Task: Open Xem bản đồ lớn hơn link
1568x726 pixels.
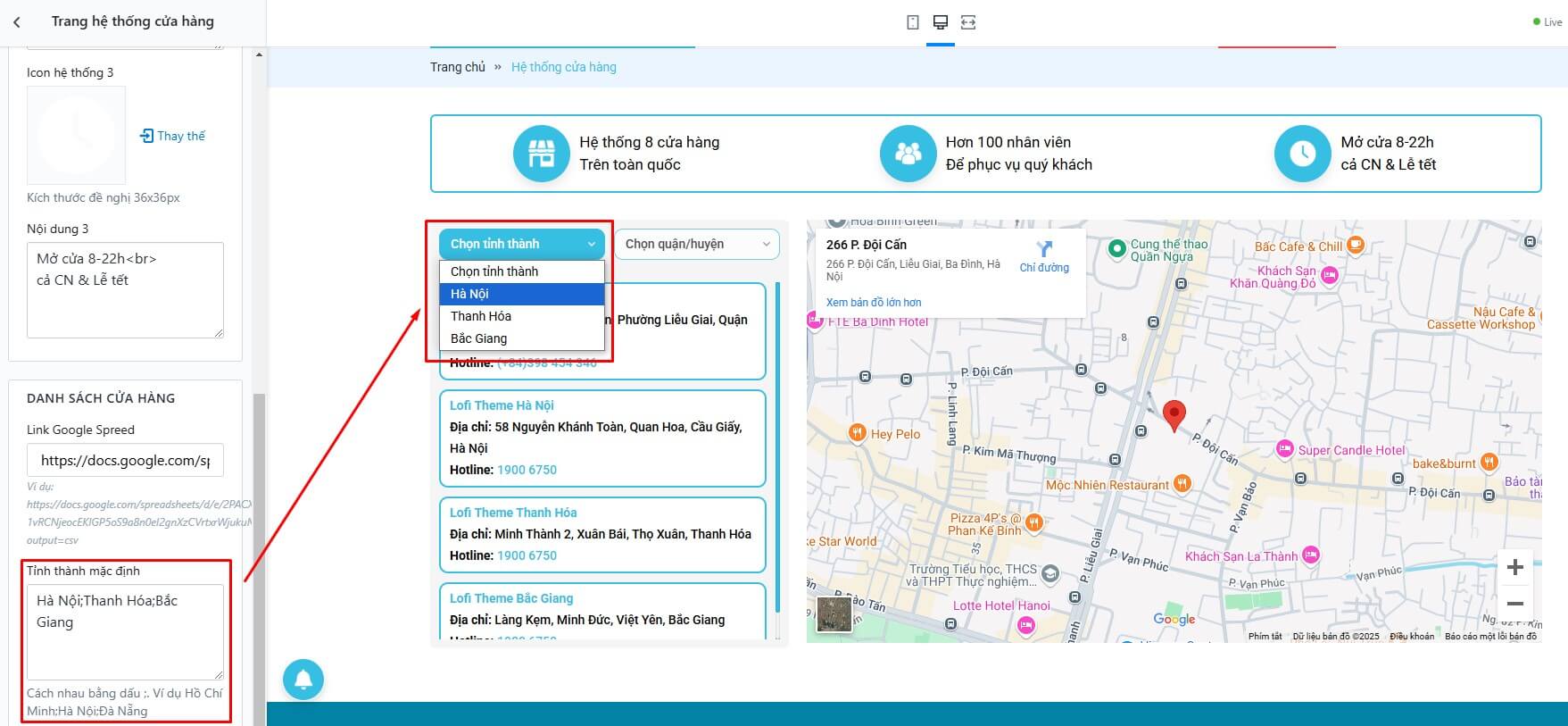Action: point(874,303)
